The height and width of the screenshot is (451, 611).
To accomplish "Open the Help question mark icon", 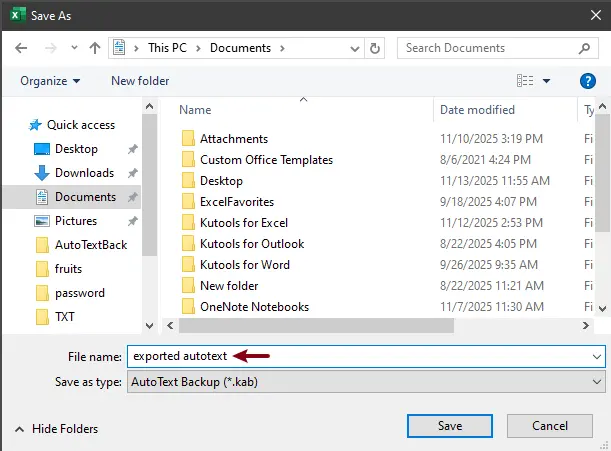I will pyautogui.click(x=588, y=81).
